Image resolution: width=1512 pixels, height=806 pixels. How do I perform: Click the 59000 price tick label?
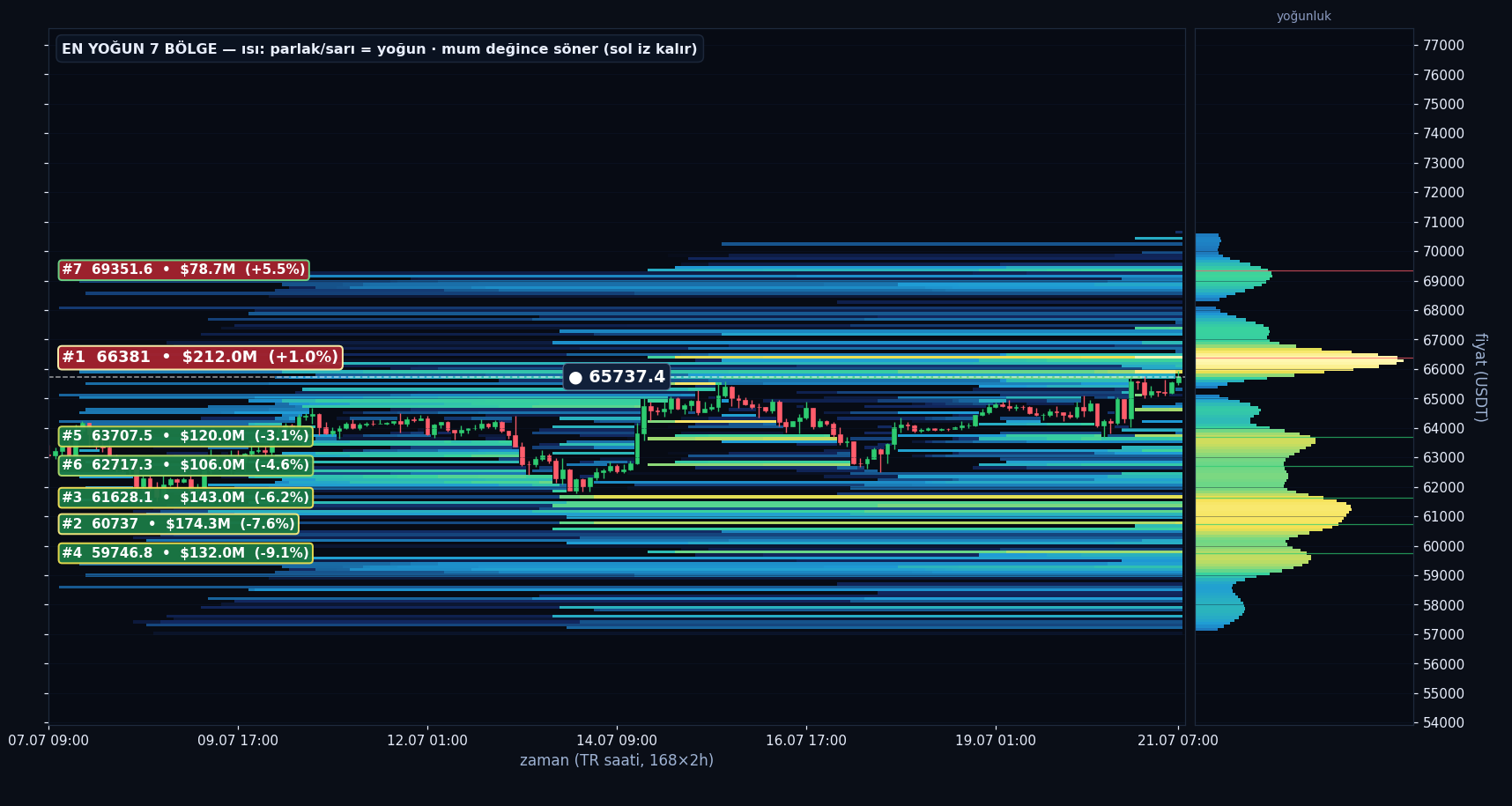click(x=1443, y=576)
